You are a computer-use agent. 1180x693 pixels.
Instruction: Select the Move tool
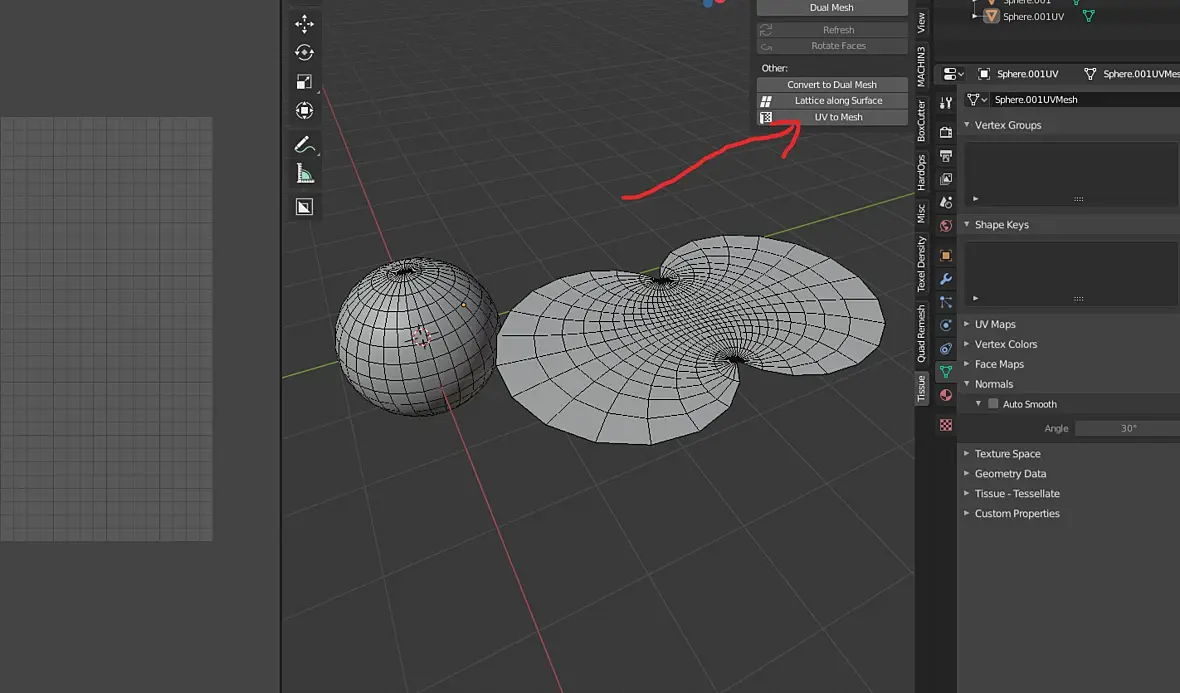(304, 24)
